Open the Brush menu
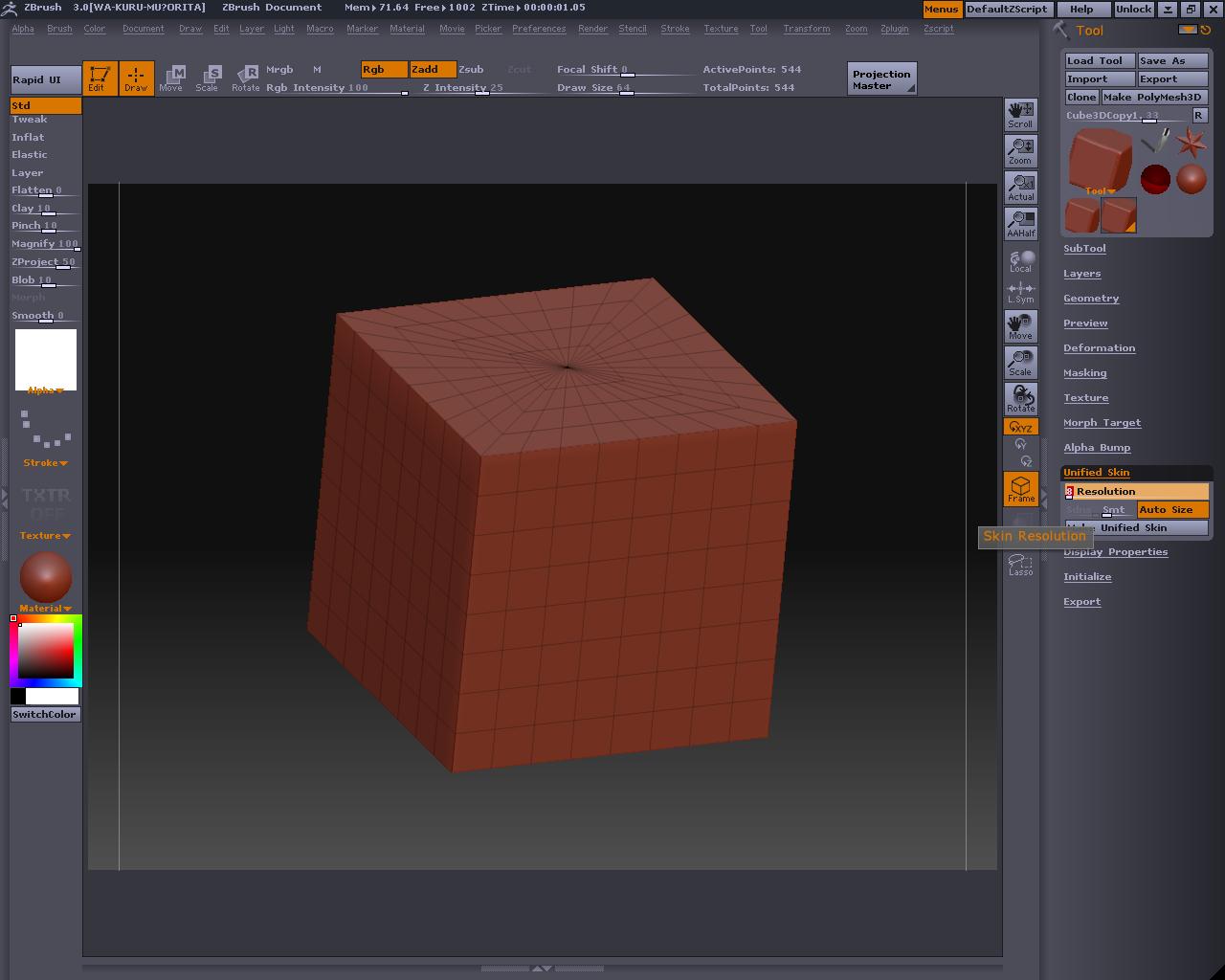1225x980 pixels. [59, 29]
